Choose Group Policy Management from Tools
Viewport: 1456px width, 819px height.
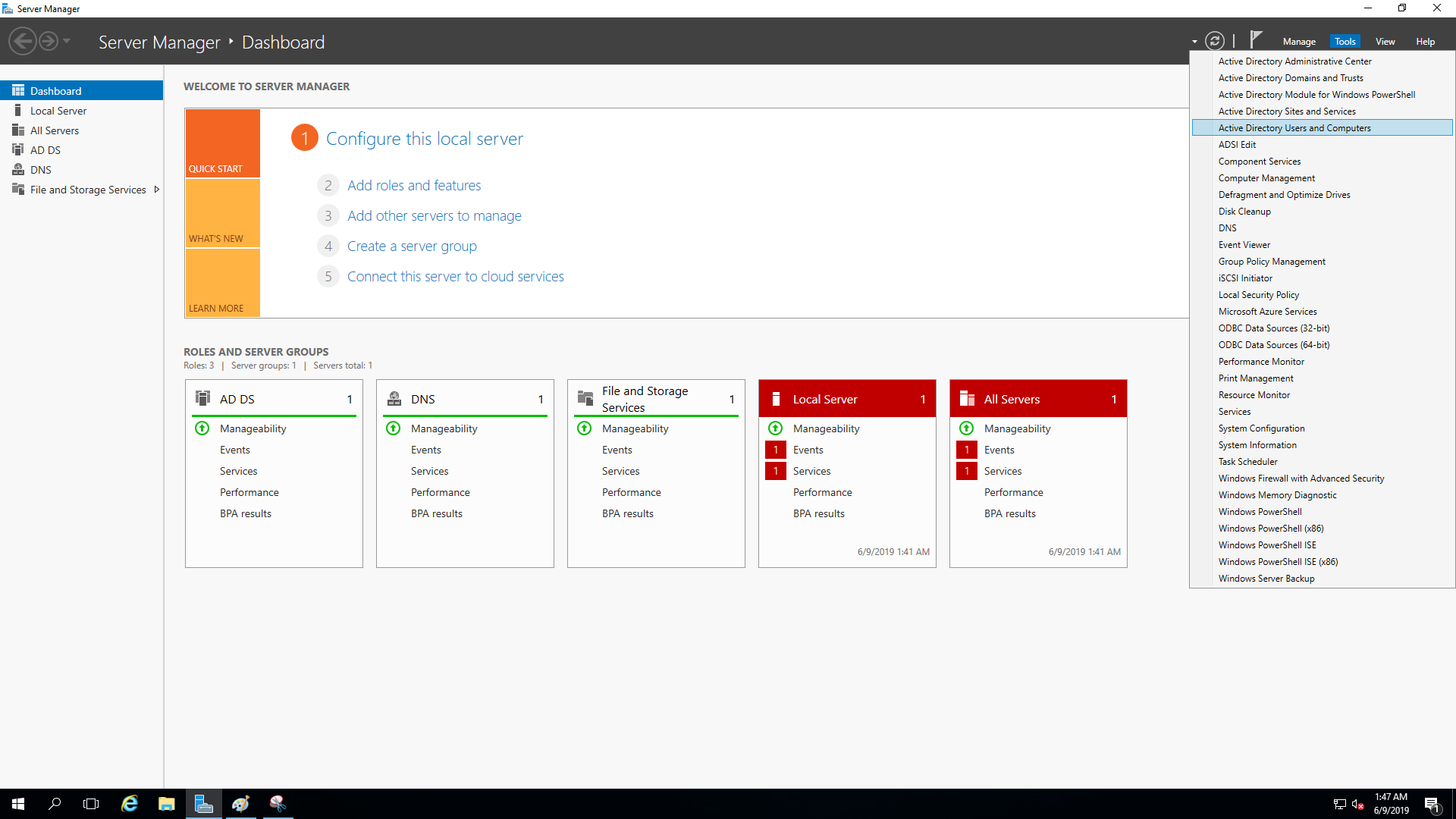(1272, 262)
